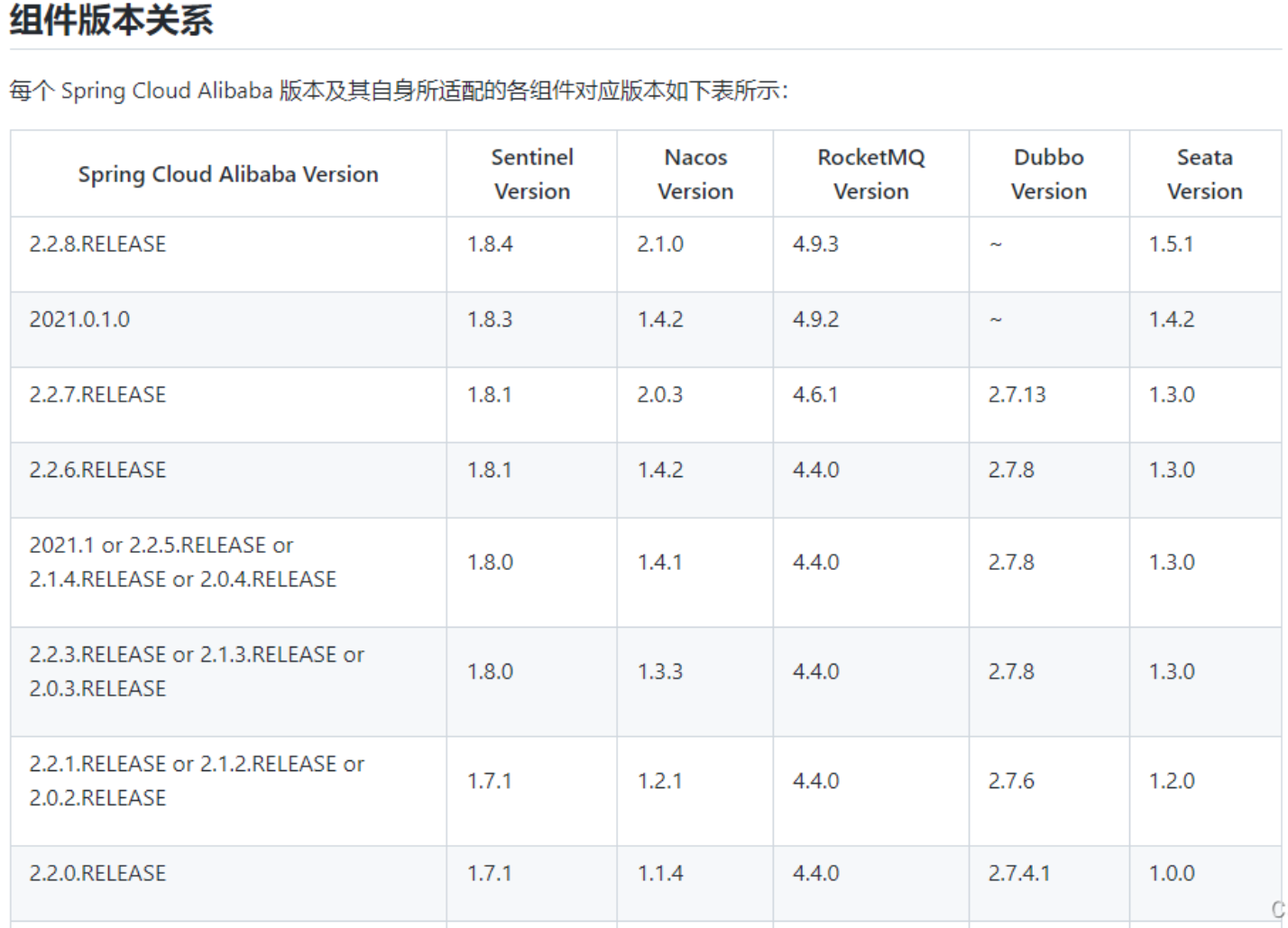1288x928 pixels.
Task: Select the 2.2.8.RELEASE version cell
Action: (x=97, y=244)
